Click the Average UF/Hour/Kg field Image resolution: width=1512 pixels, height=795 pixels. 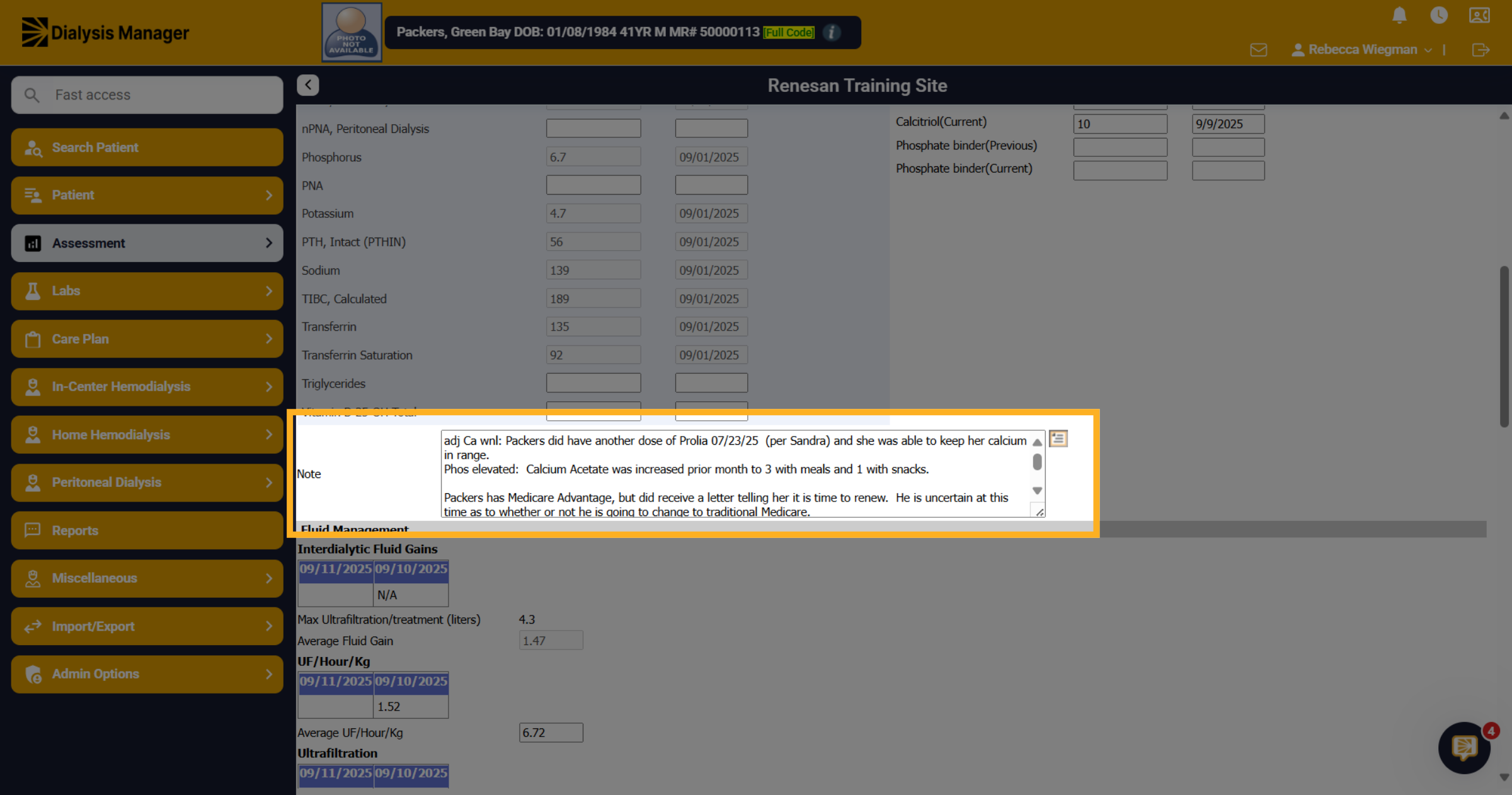(551, 733)
